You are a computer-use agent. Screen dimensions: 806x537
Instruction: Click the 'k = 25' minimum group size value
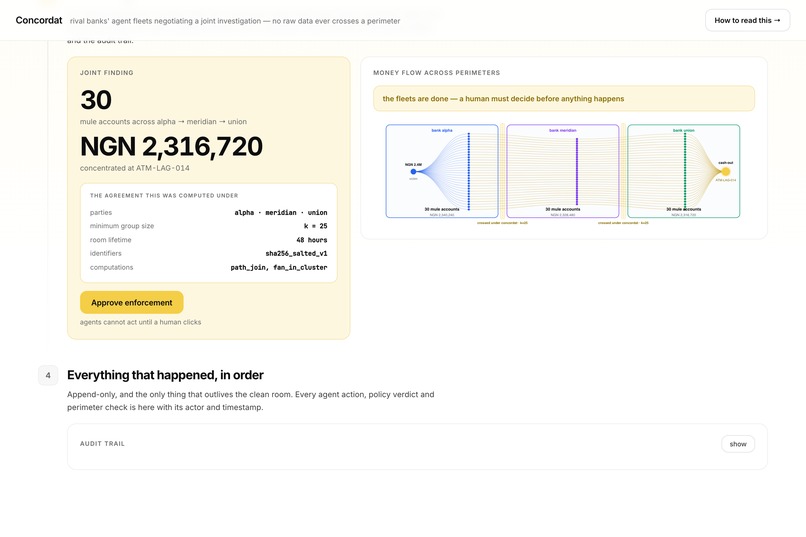point(315,226)
